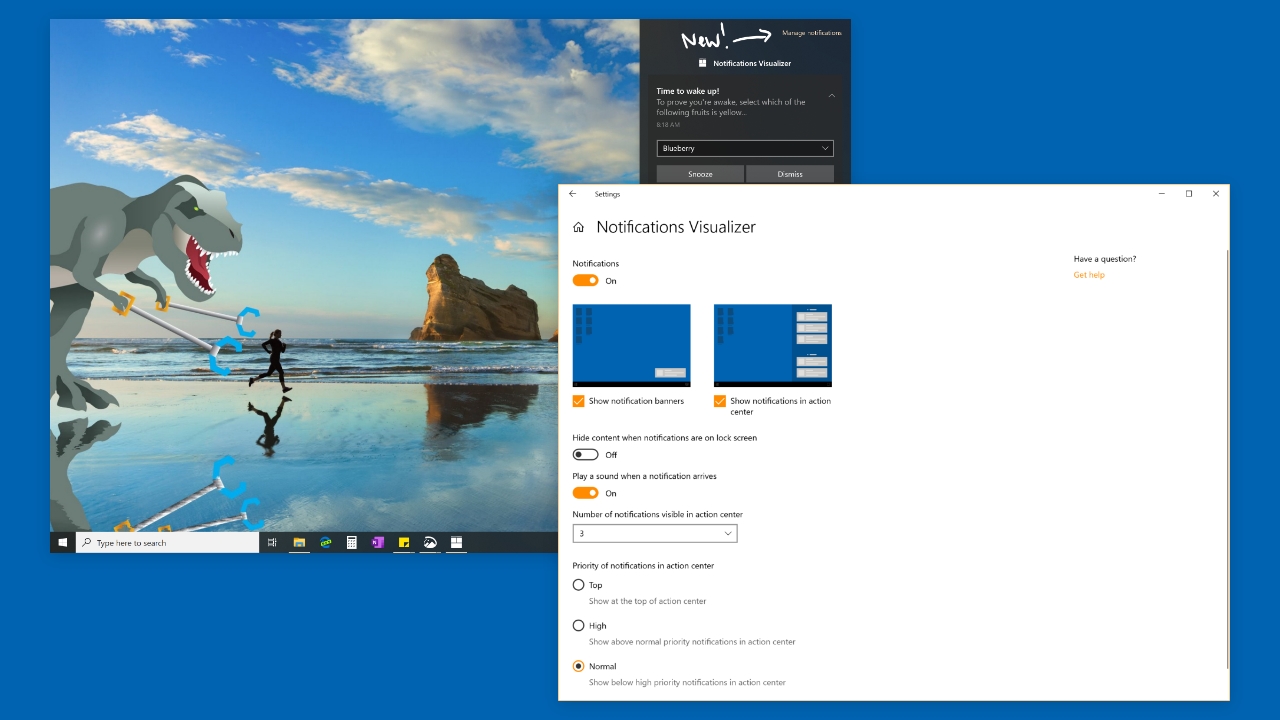Launch File Explorer from the taskbar
Viewport: 1280px width, 720px height.
(x=299, y=543)
